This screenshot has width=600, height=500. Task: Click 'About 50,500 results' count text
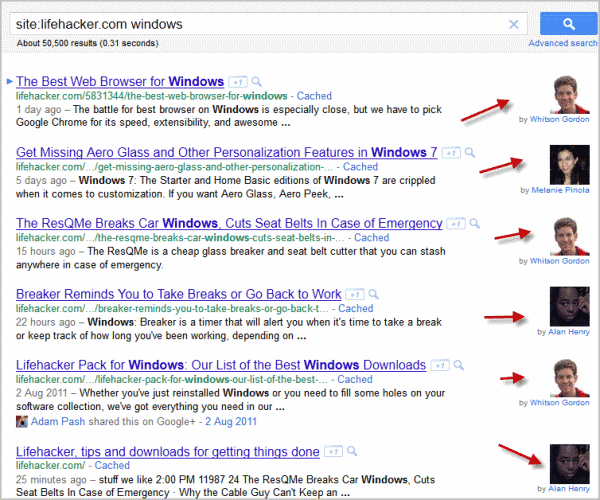point(87,43)
